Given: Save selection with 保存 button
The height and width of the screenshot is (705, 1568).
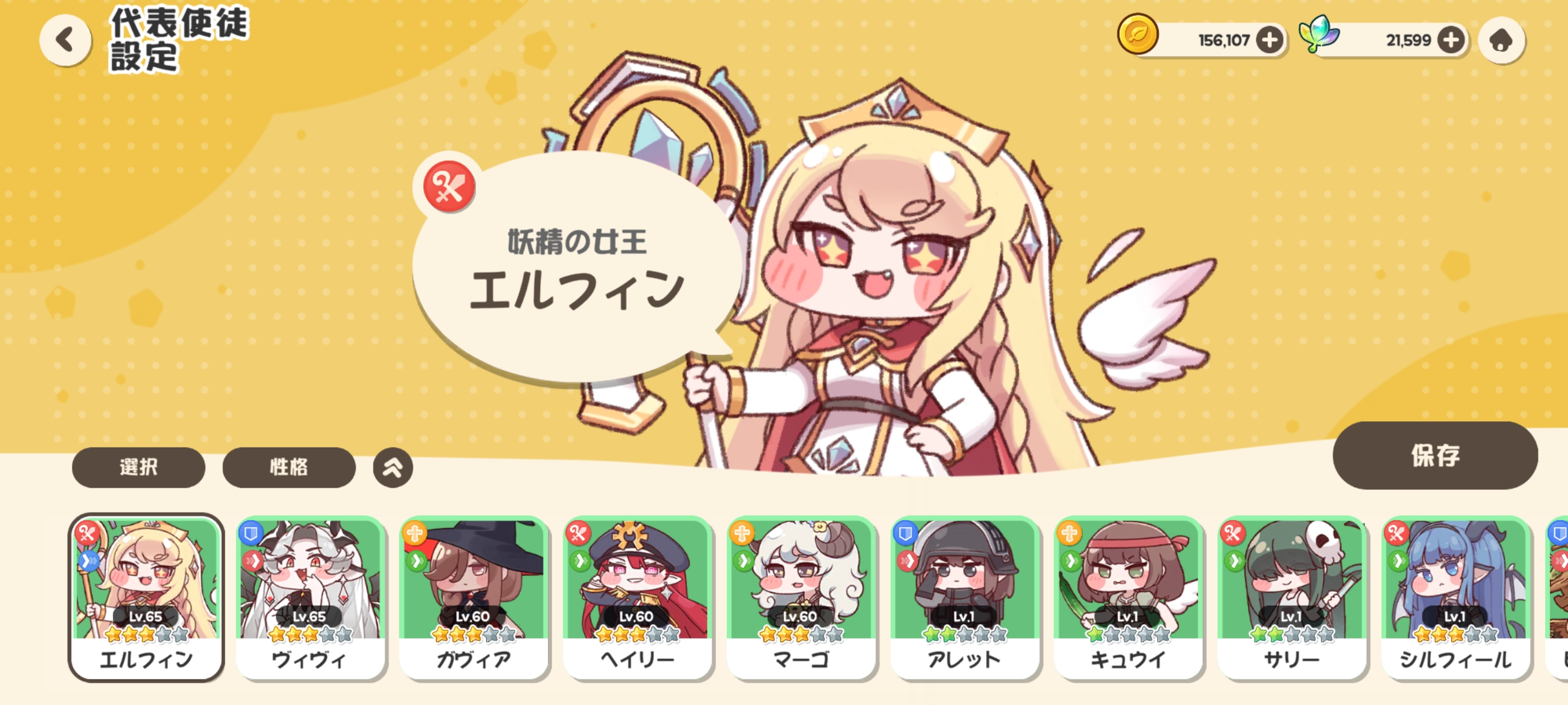Looking at the screenshot, I should coord(1434,455).
